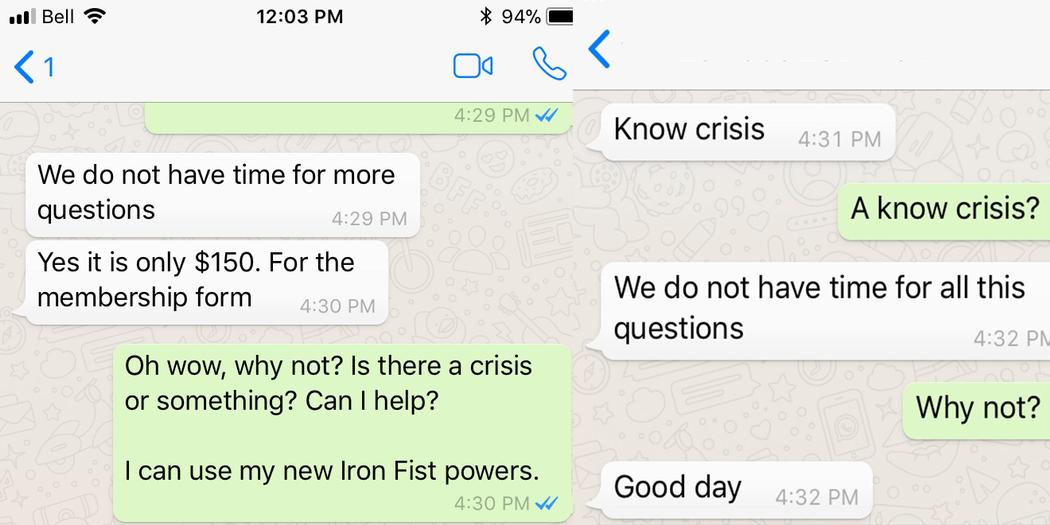Start a voice call via phone icon
1050x525 pixels.
550,64
